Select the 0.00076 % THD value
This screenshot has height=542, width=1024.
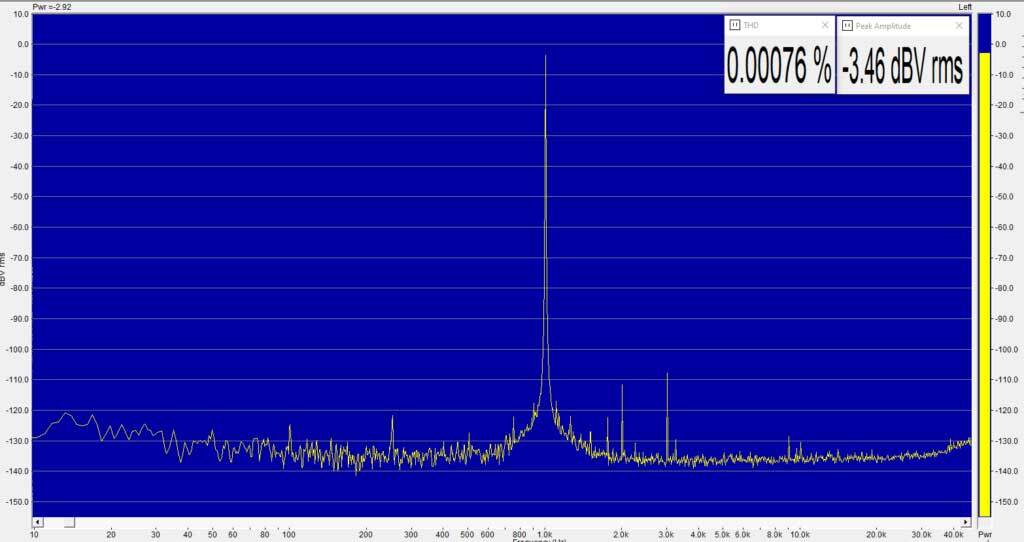[x=779, y=66]
